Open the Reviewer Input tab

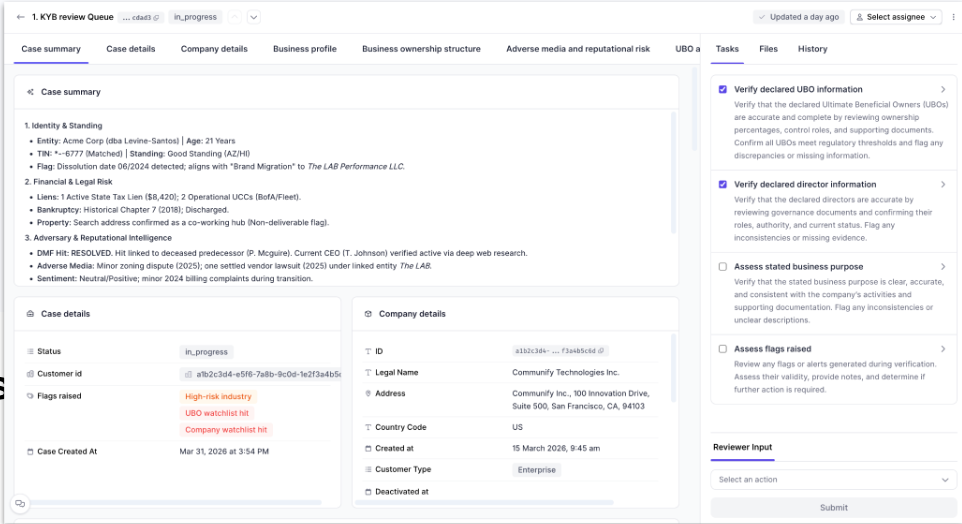742,447
